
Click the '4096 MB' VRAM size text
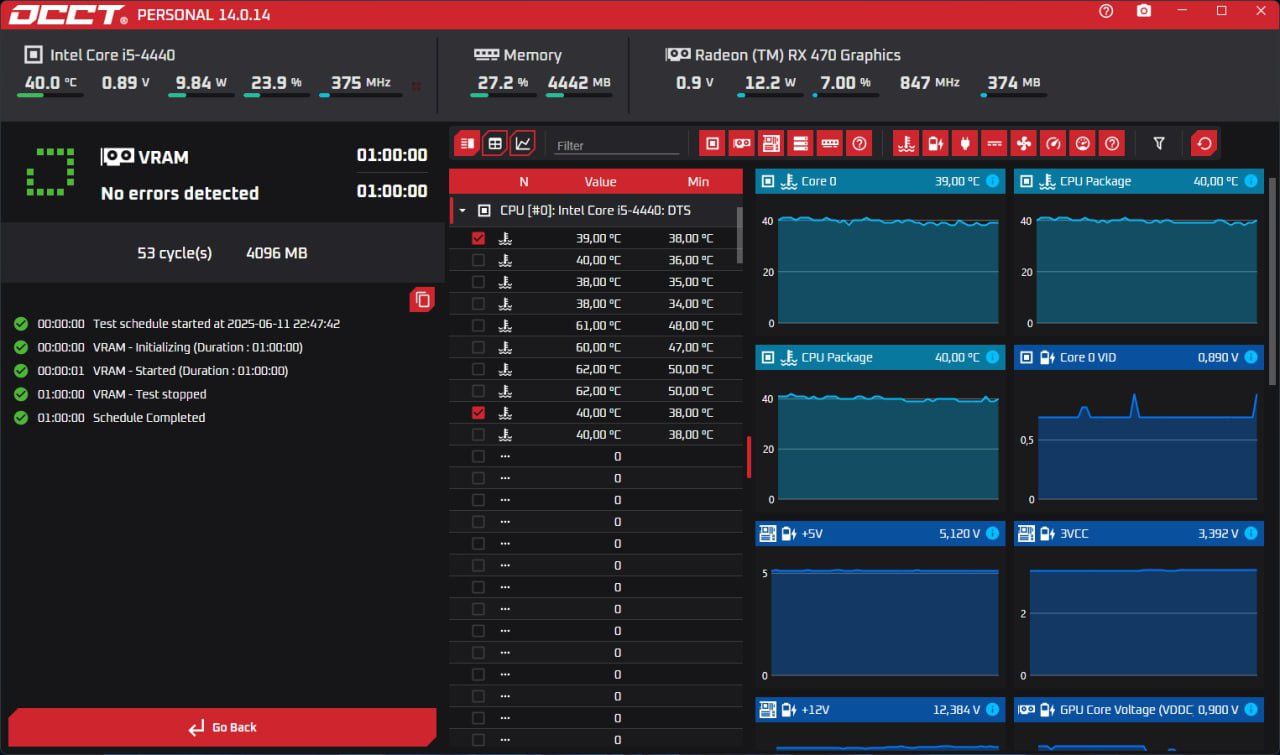[x=277, y=253]
